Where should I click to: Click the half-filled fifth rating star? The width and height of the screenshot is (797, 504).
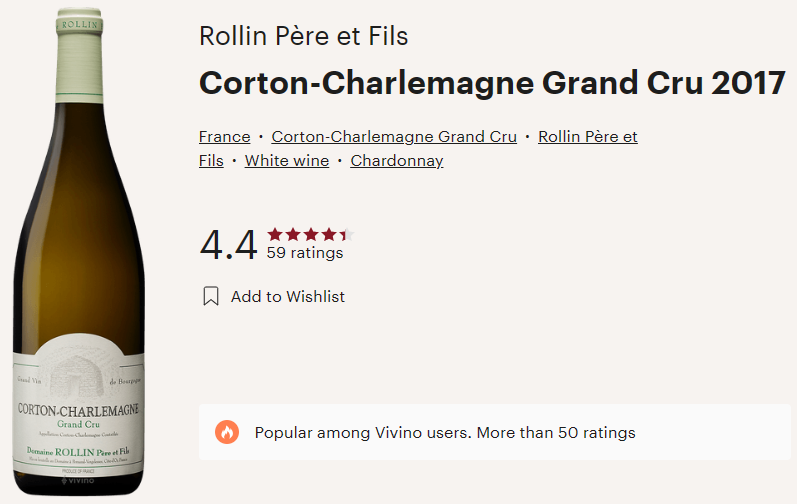[346, 235]
